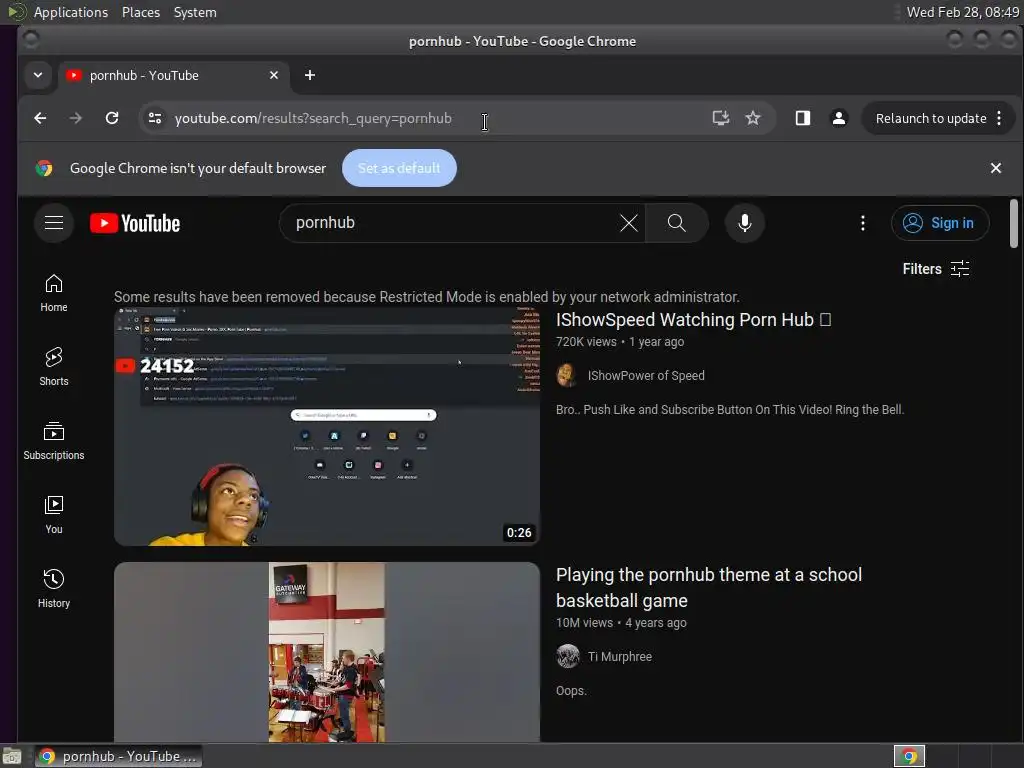
Task: Open the YouTube guide hamburger menu
Action: (54, 223)
